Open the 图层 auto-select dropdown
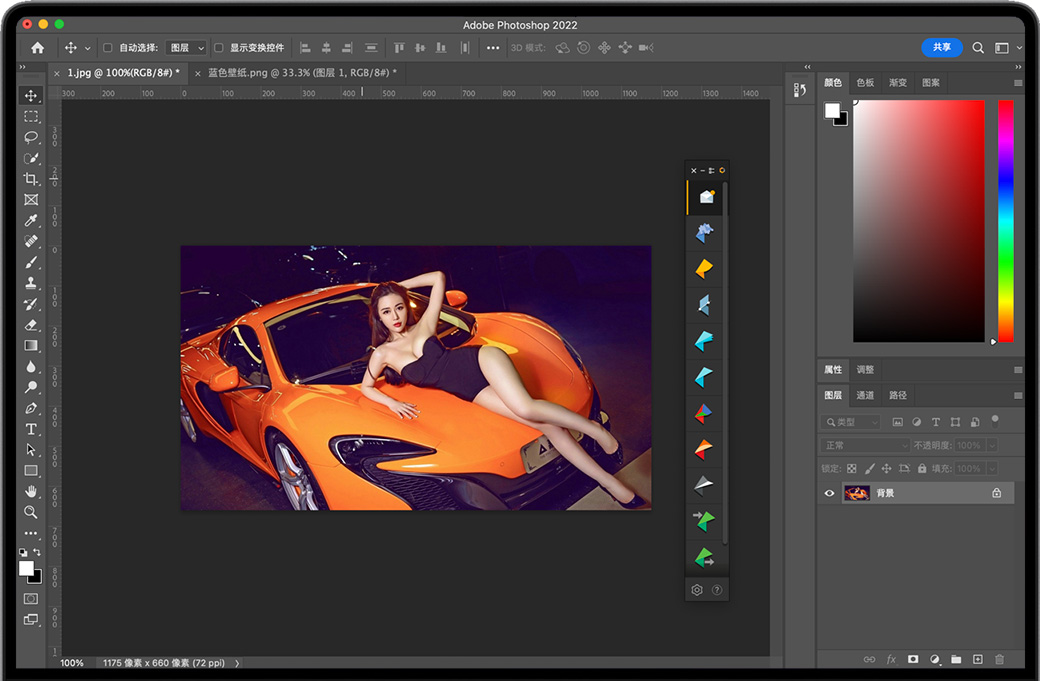Screen dimensions: 1040x681 pyautogui.click(x=186, y=47)
